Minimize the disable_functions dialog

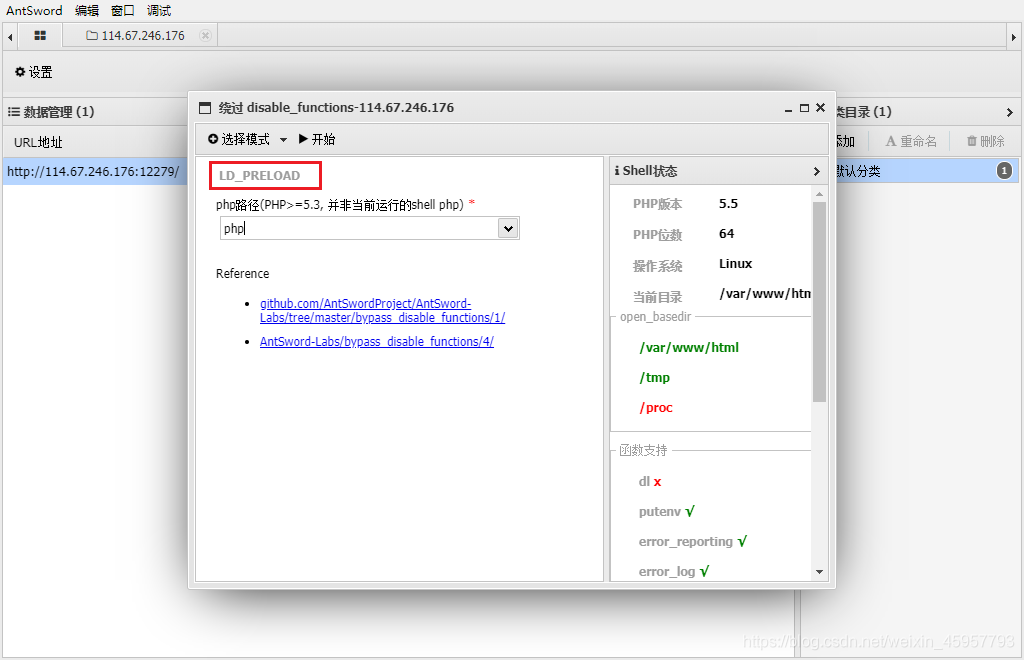click(x=788, y=108)
